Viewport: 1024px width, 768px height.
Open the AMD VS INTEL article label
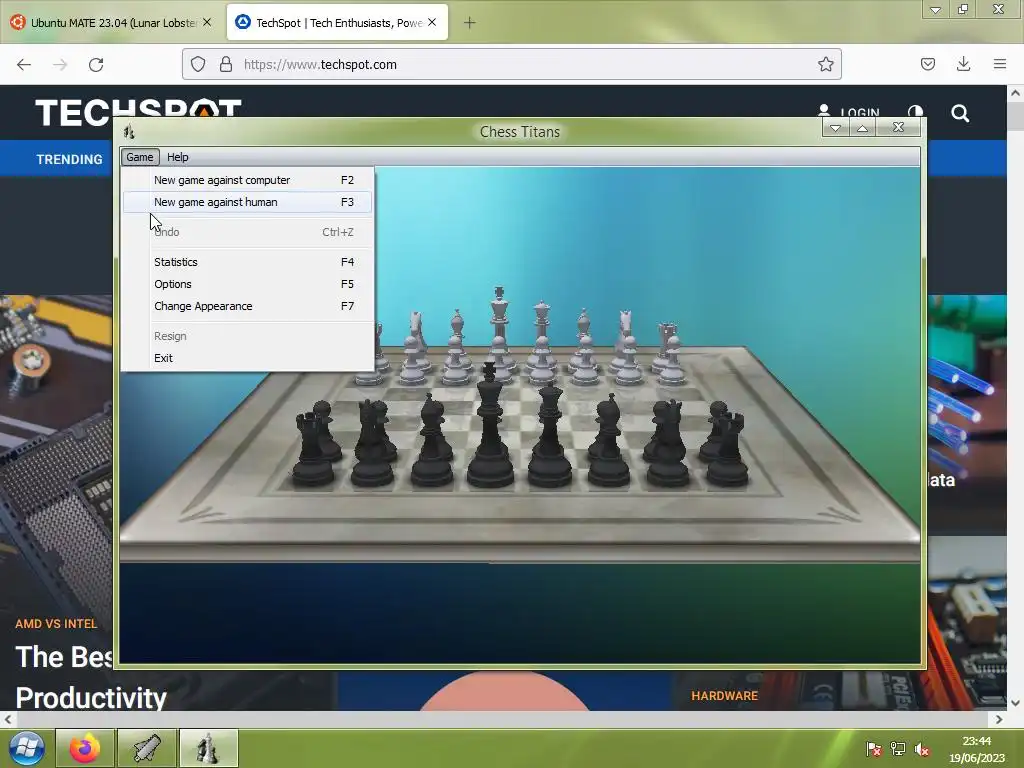pyautogui.click(x=56, y=624)
